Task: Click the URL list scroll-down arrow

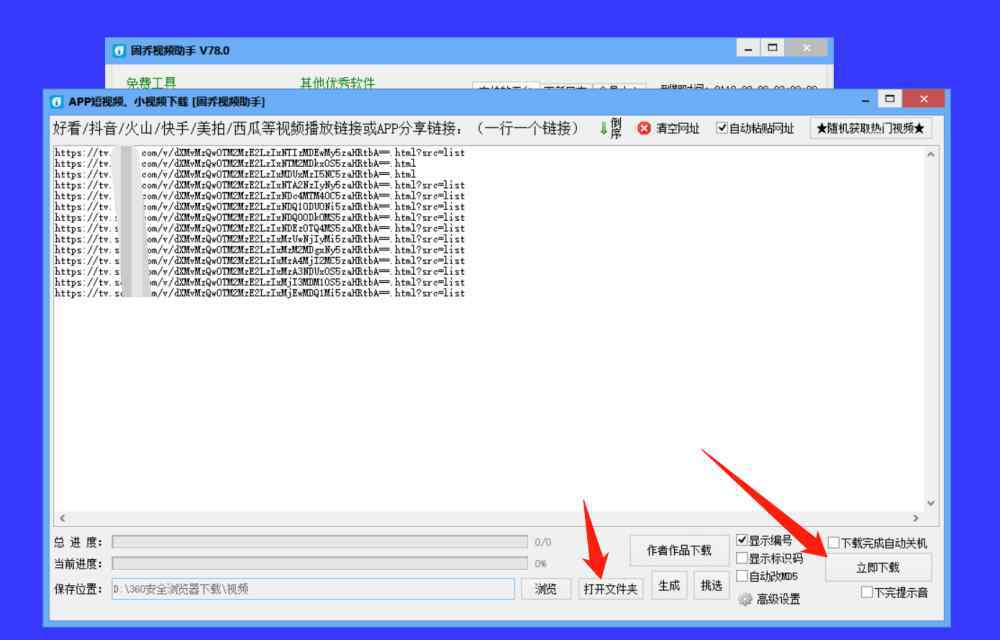Action: tap(930, 503)
